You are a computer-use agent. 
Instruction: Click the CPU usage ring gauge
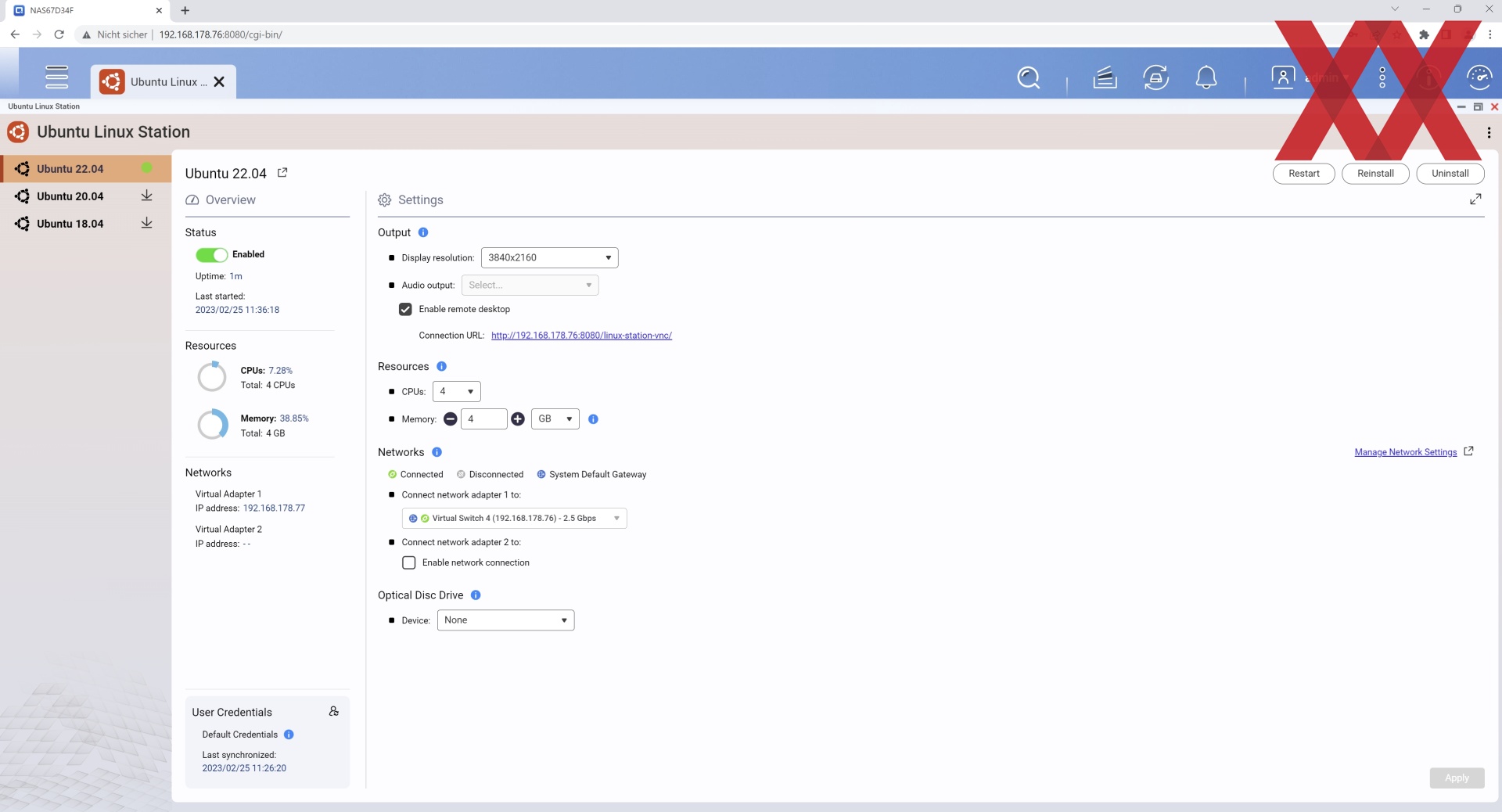(212, 377)
